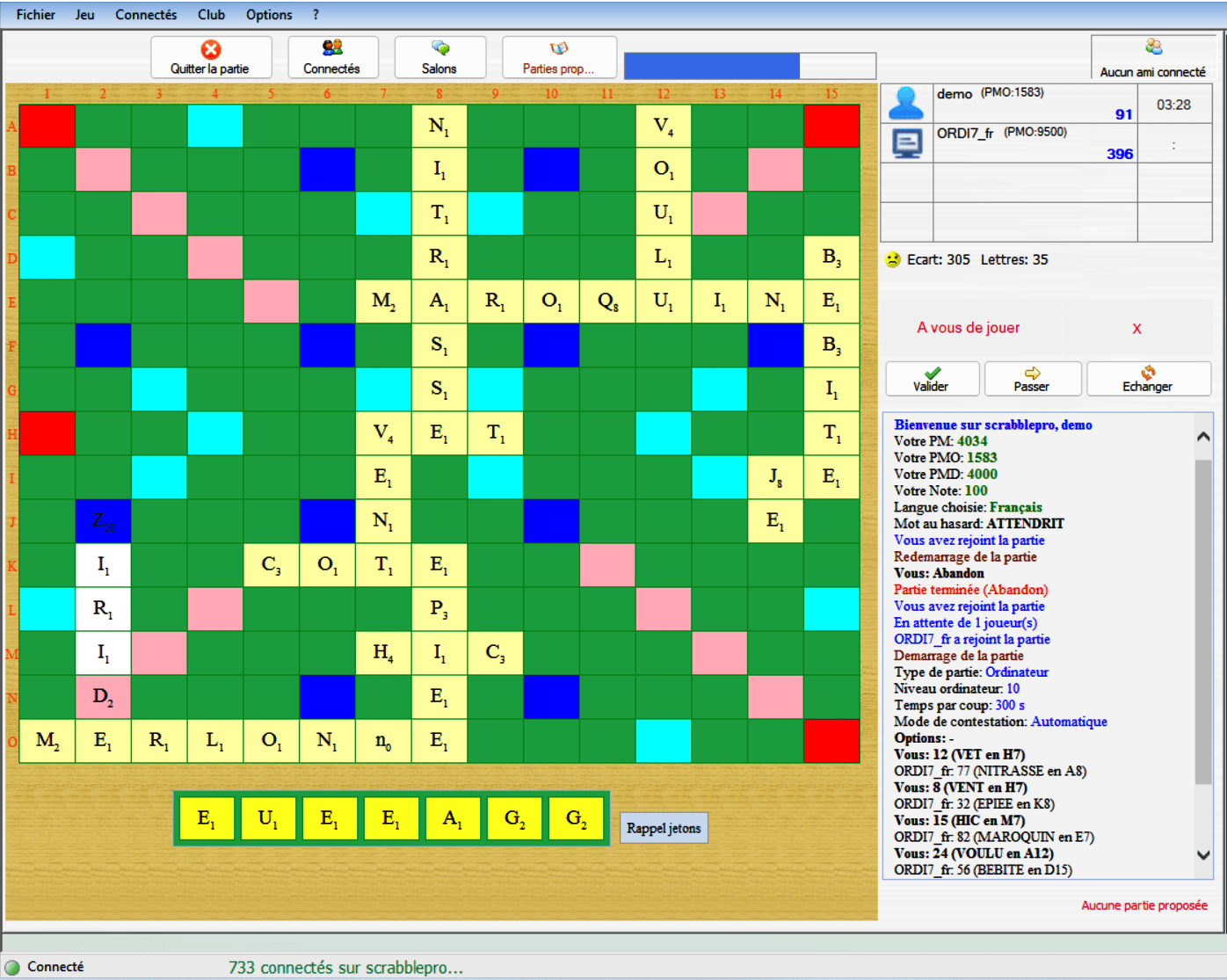Open the Club menu
The image size is (1227, 980).
(x=211, y=14)
